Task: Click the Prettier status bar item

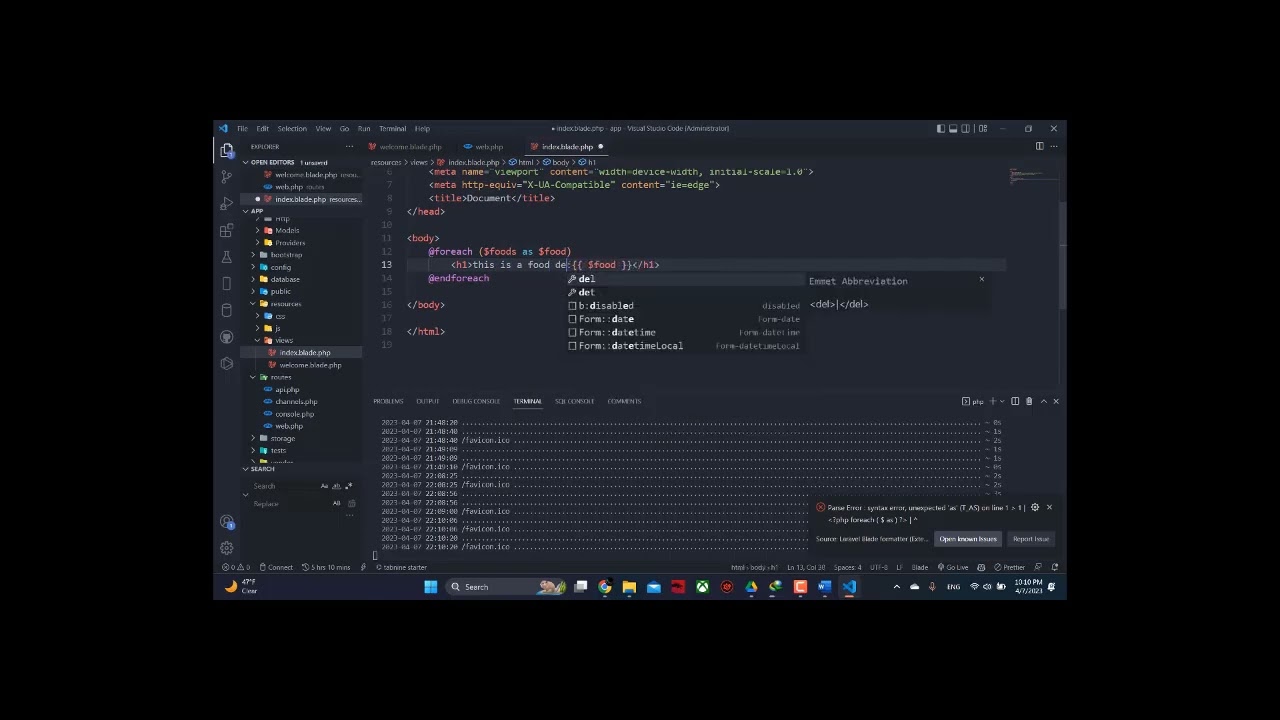Action: tap(1010, 567)
